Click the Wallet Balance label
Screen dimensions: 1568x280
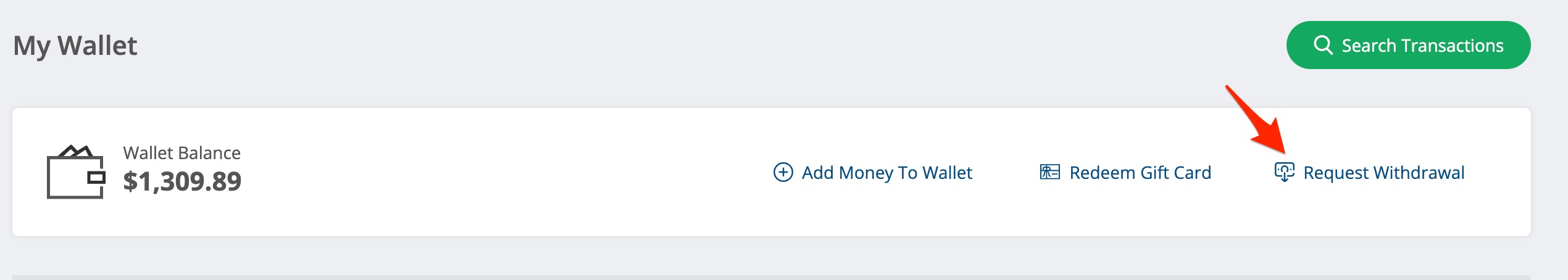(181, 153)
